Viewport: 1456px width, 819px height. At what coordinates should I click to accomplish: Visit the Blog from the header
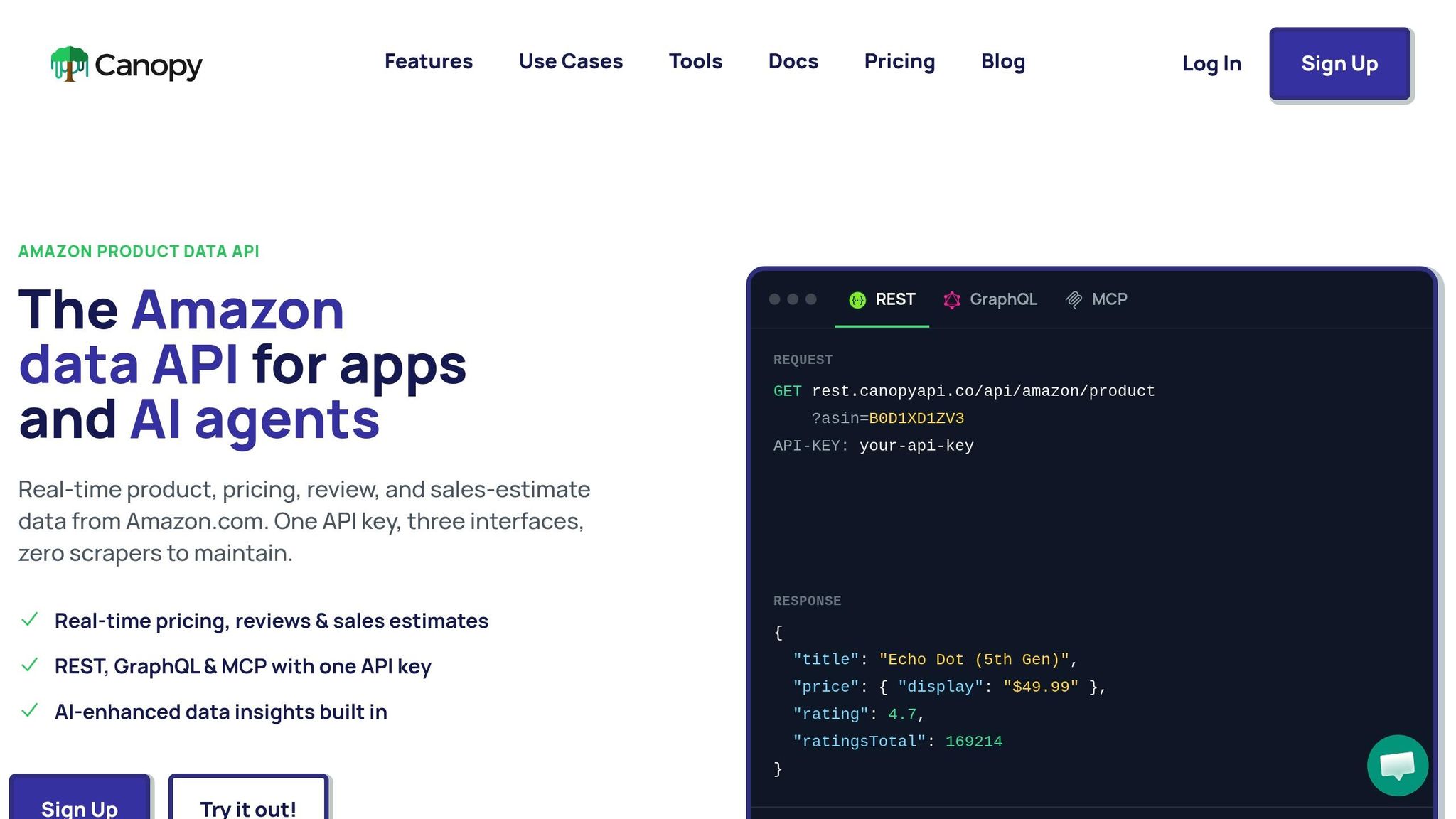pos(1003,62)
